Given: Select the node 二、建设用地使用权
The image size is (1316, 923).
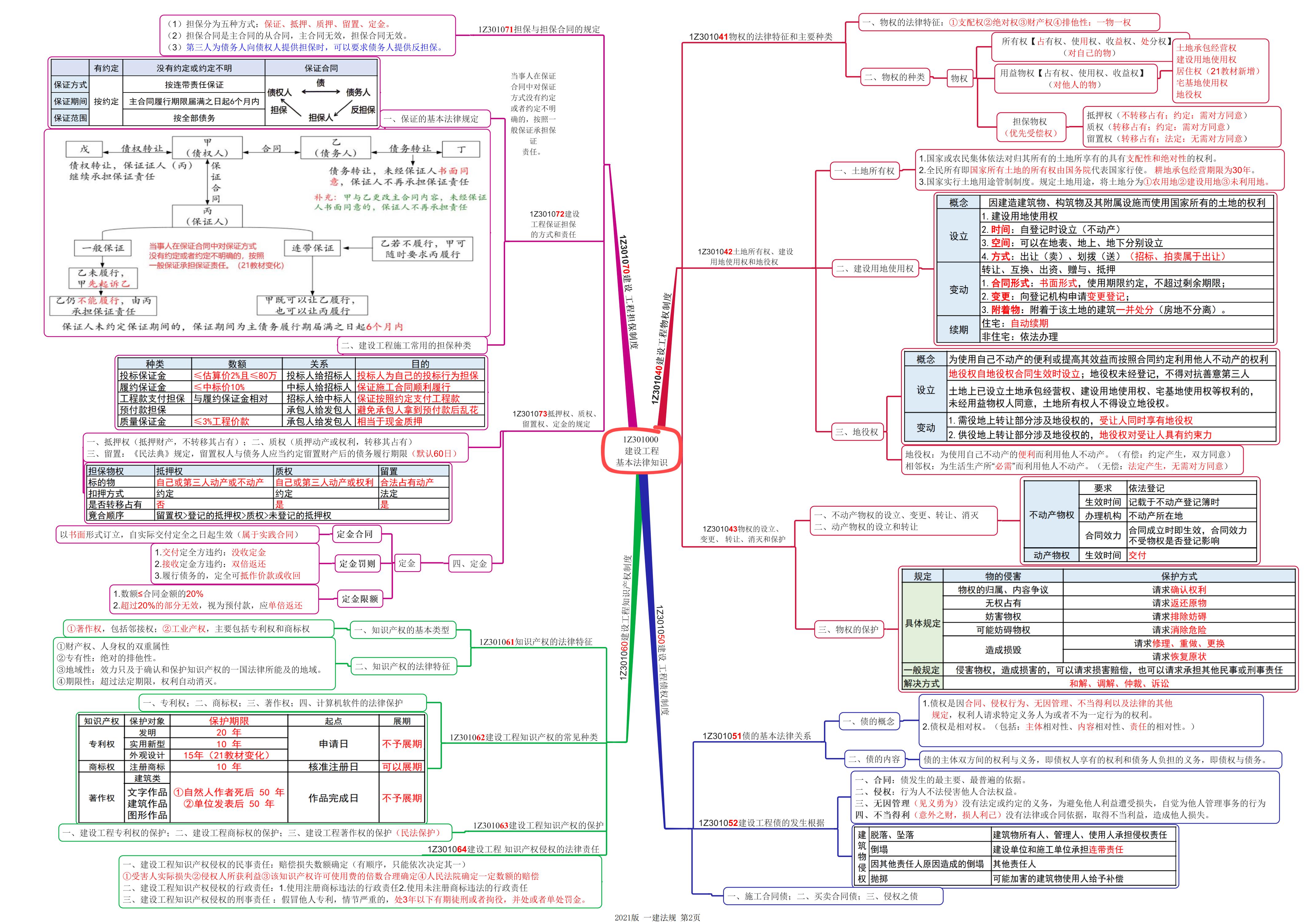Looking at the screenshot, I should (x=875, y=268).
